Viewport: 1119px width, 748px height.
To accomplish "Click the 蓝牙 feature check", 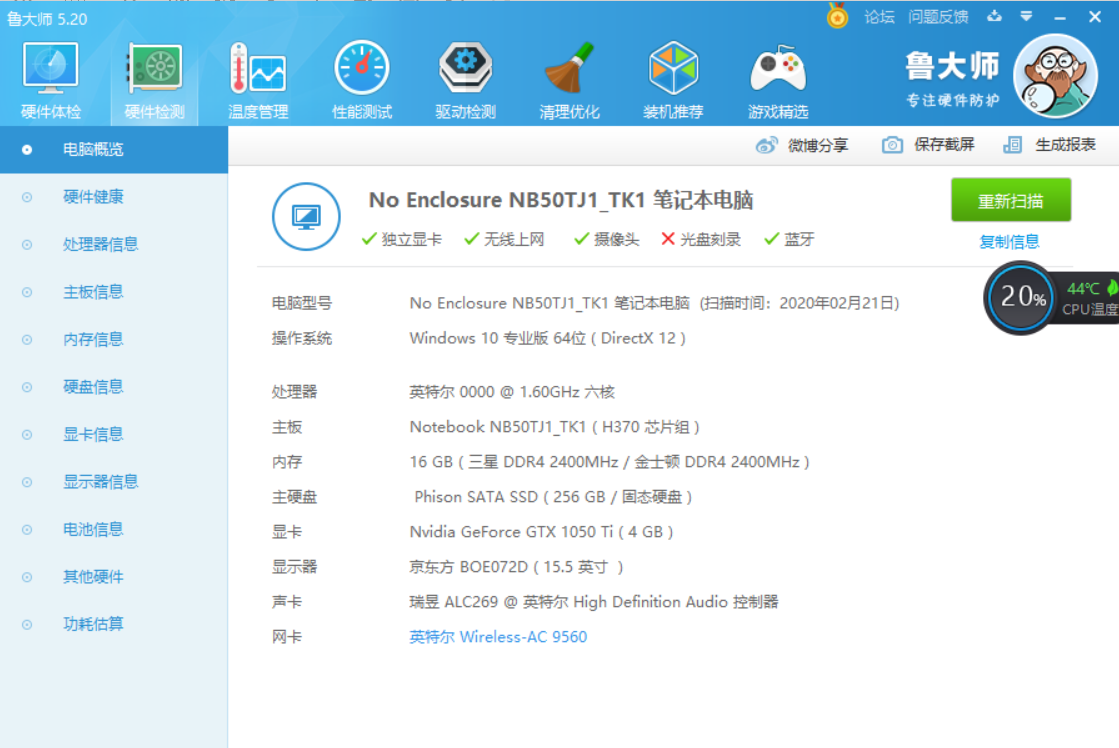I will click(789, 240).
